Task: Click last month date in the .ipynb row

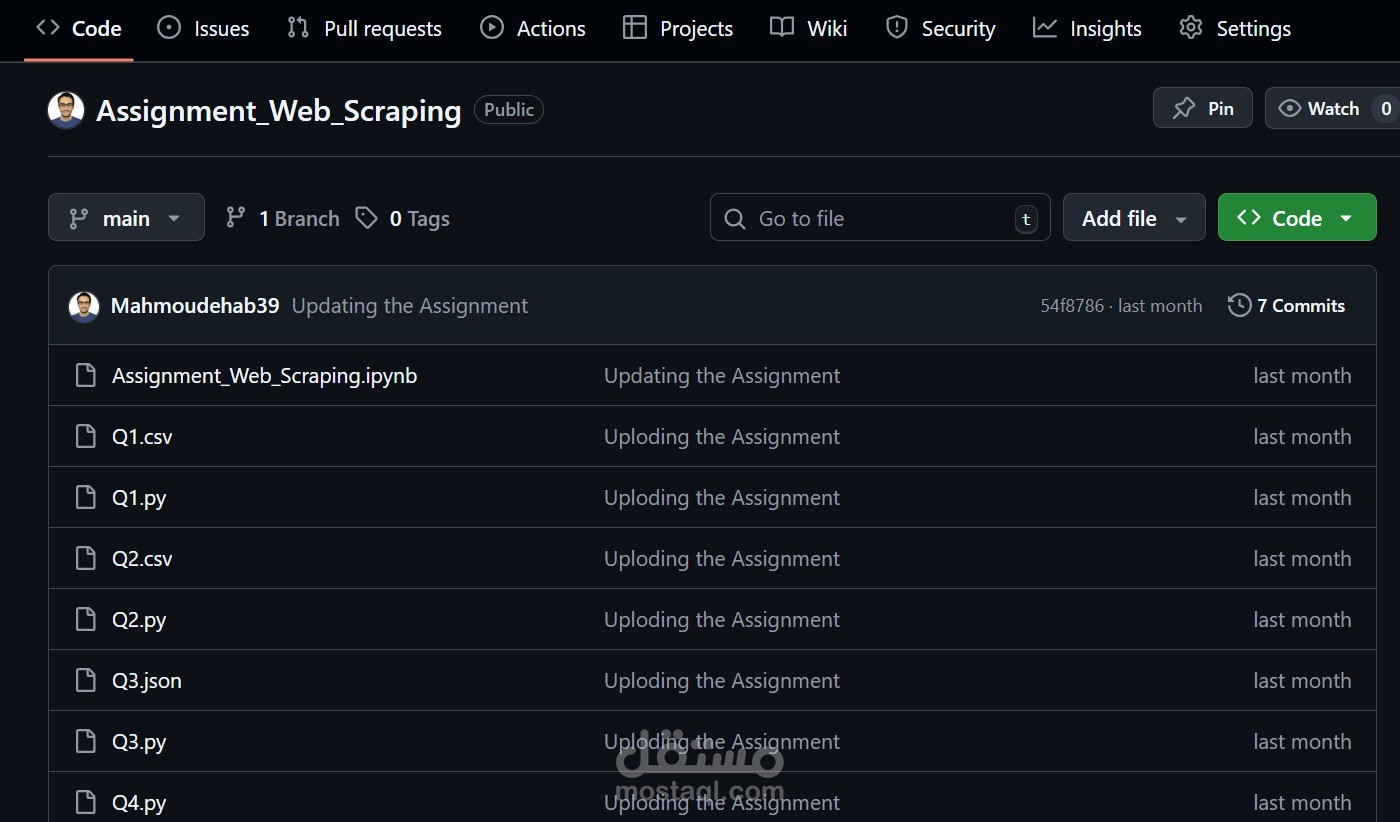Action: (1302, 376)
